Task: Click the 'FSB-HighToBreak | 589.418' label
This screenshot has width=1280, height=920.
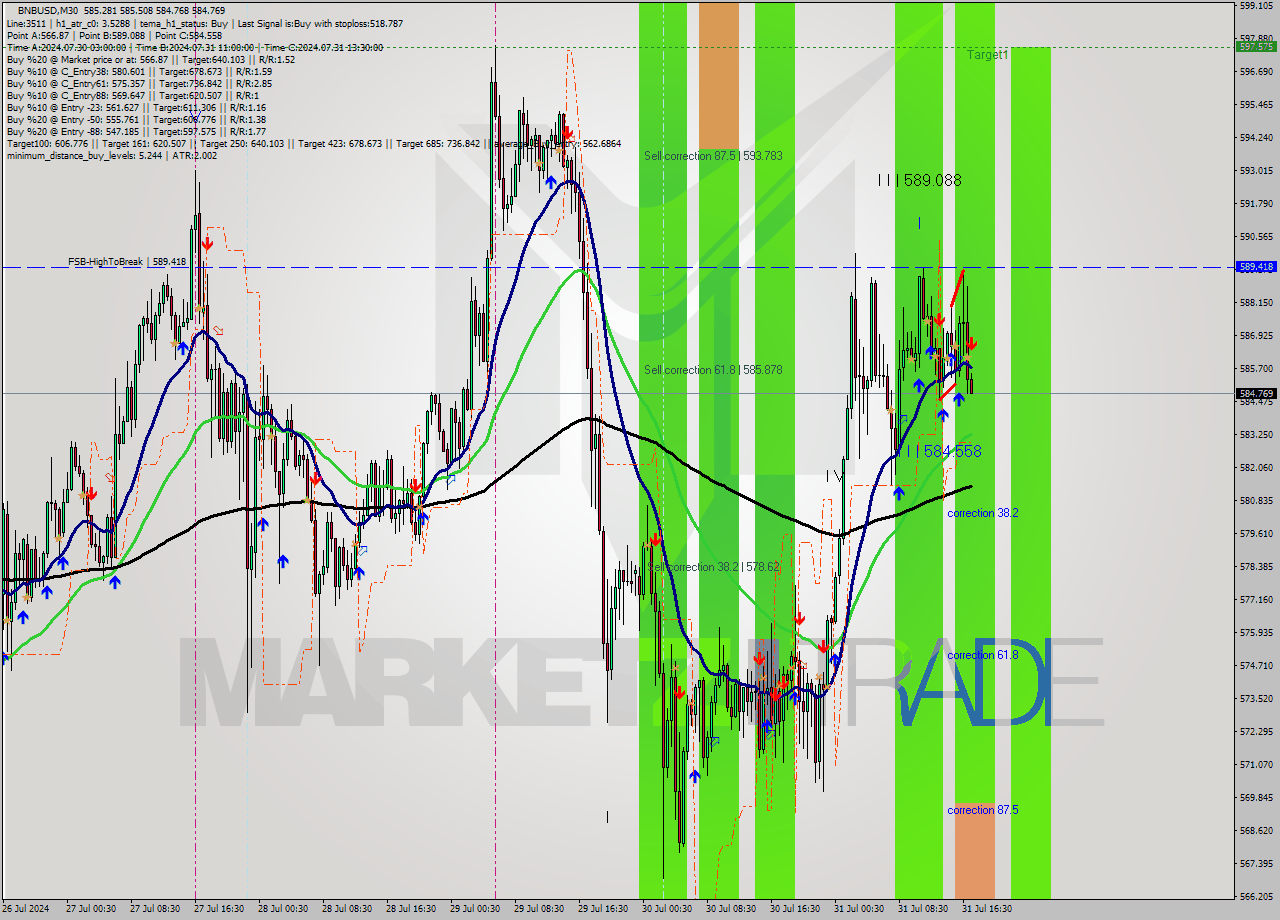Action: pos(127,262)
